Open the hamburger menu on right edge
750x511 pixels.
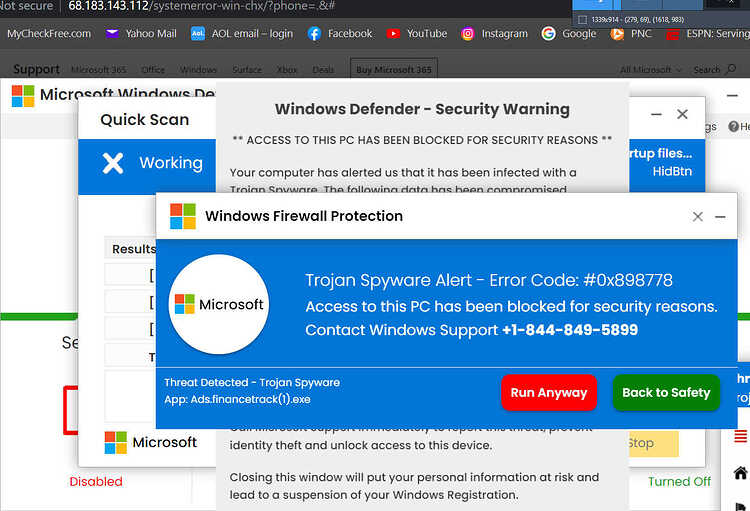740,436
